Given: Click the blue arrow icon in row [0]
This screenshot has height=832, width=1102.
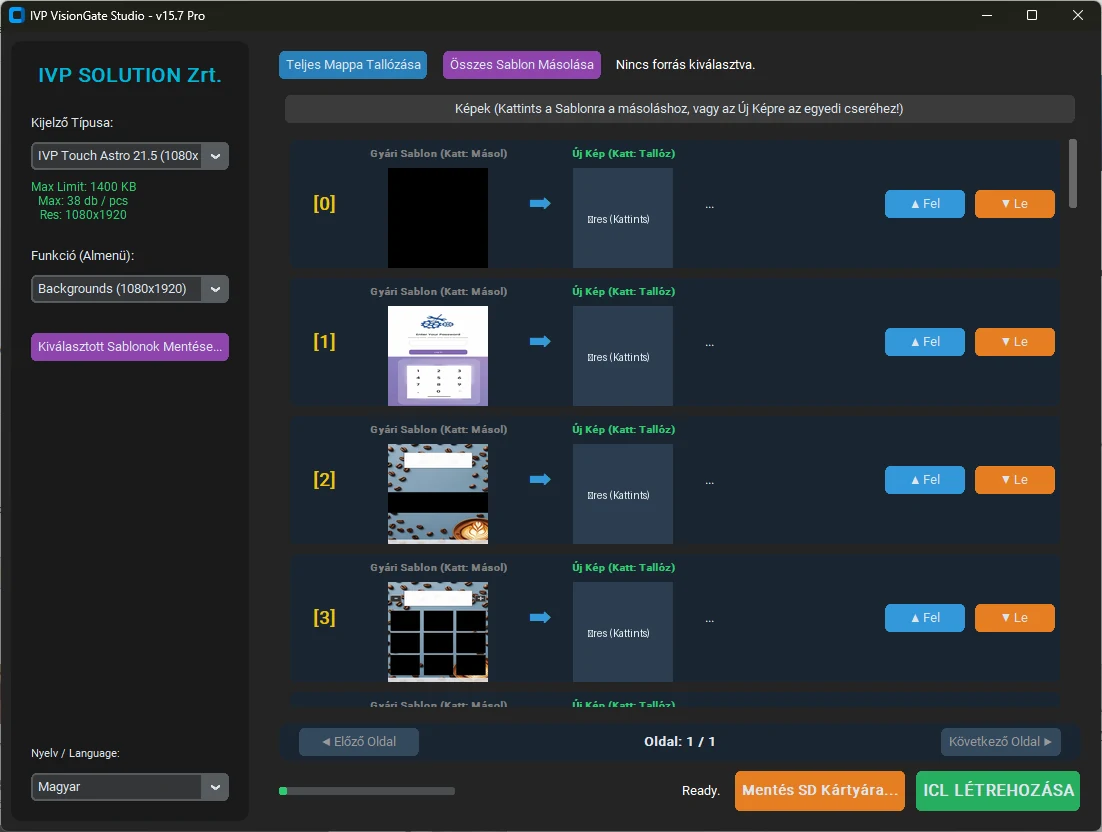Looking at the screenshot, I should pyautogui.click(x=540, y=204).
